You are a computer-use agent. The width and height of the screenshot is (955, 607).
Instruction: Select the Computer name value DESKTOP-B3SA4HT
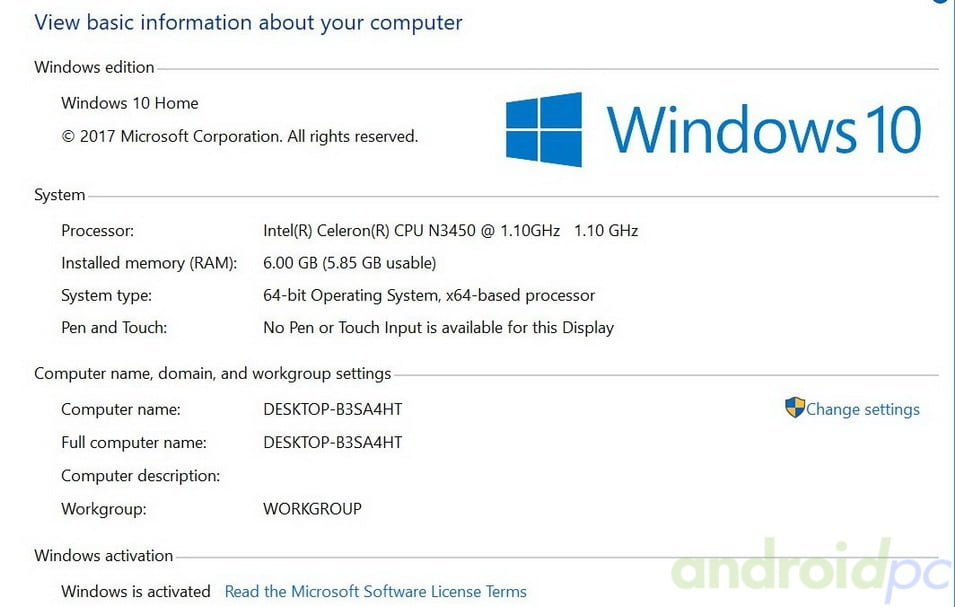333,409
